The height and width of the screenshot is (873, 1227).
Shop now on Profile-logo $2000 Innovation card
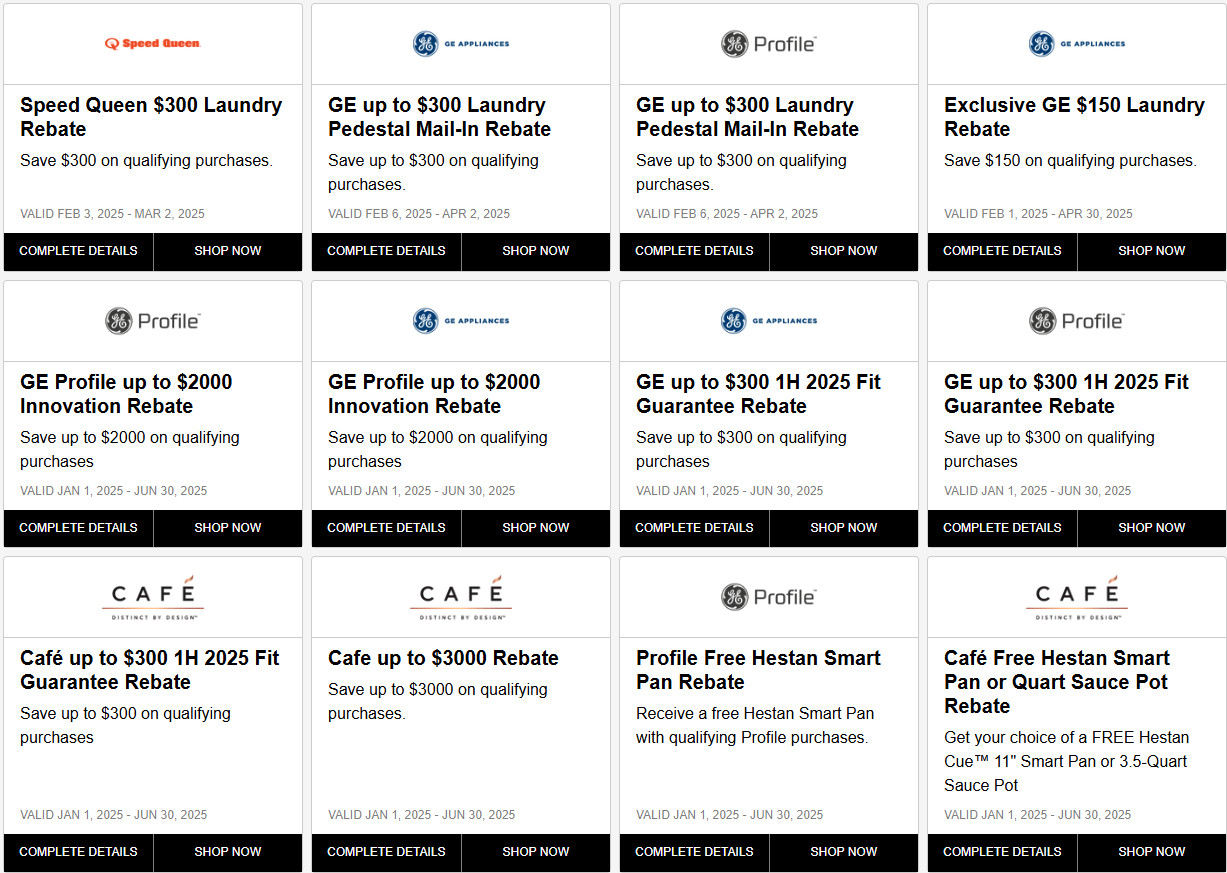click(x=228, y=528)
